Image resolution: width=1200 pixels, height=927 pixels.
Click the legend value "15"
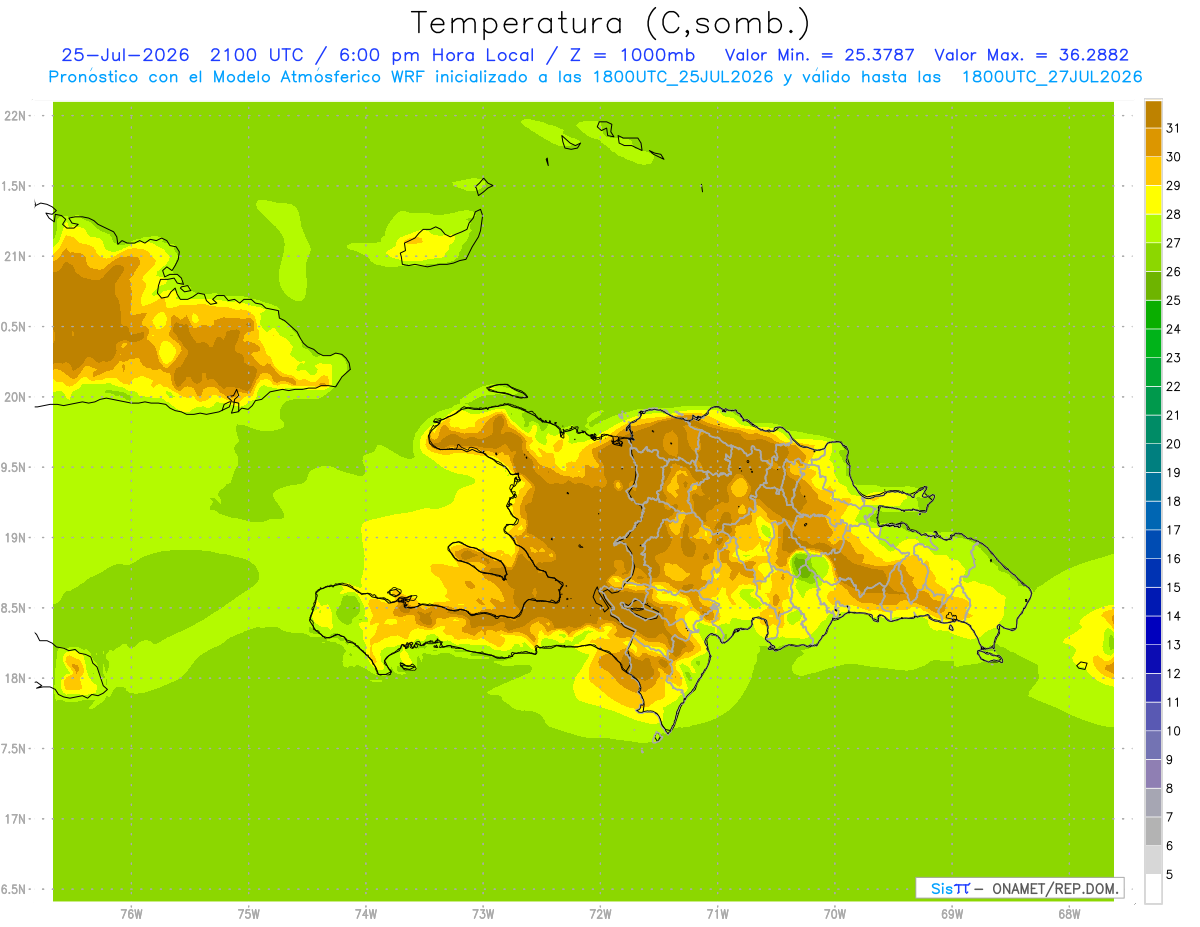point(1173,587)
